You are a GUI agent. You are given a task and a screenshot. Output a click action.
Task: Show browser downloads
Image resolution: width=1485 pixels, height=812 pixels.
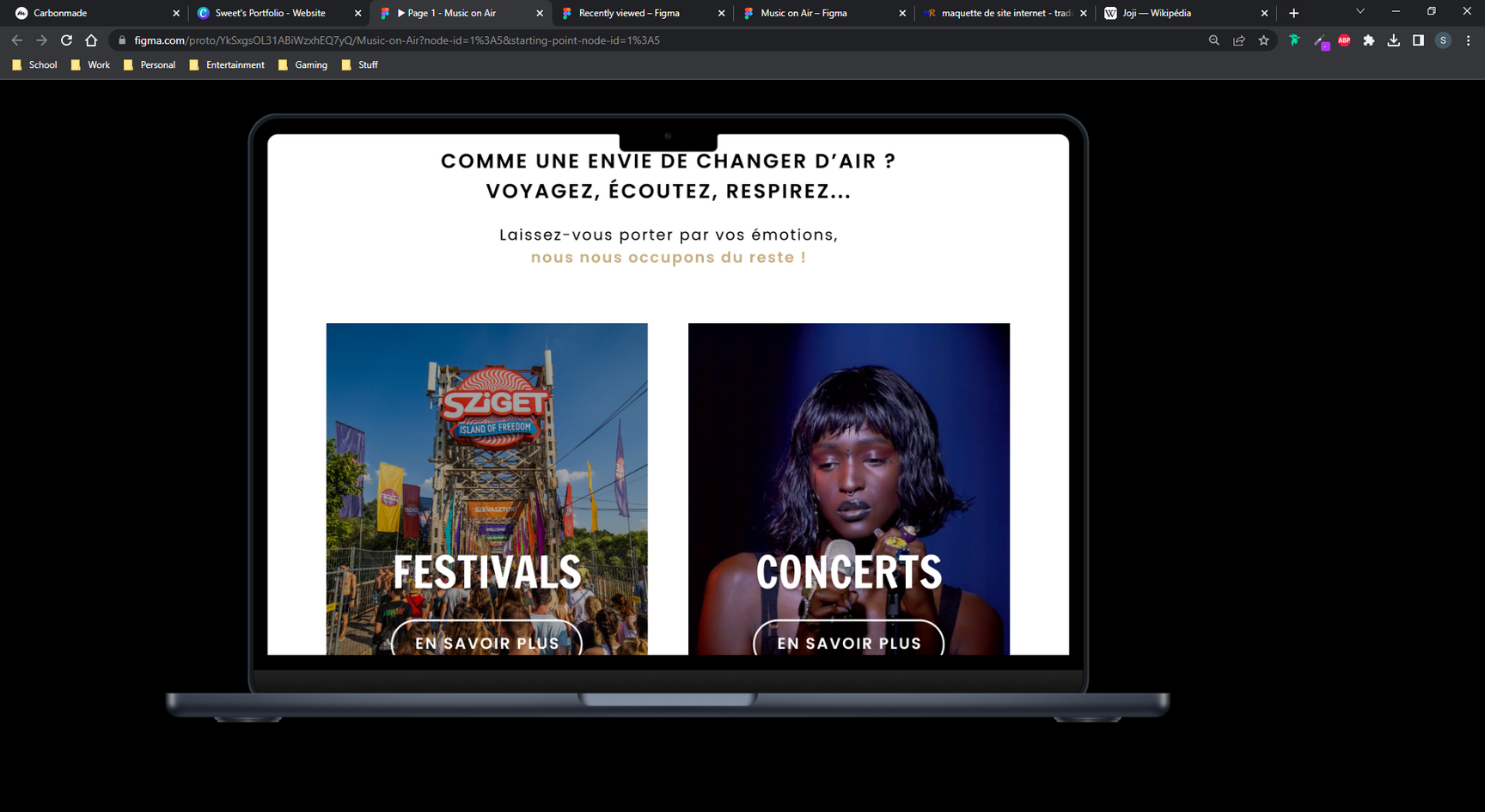pyautogui.click(x=1394, y=40)
